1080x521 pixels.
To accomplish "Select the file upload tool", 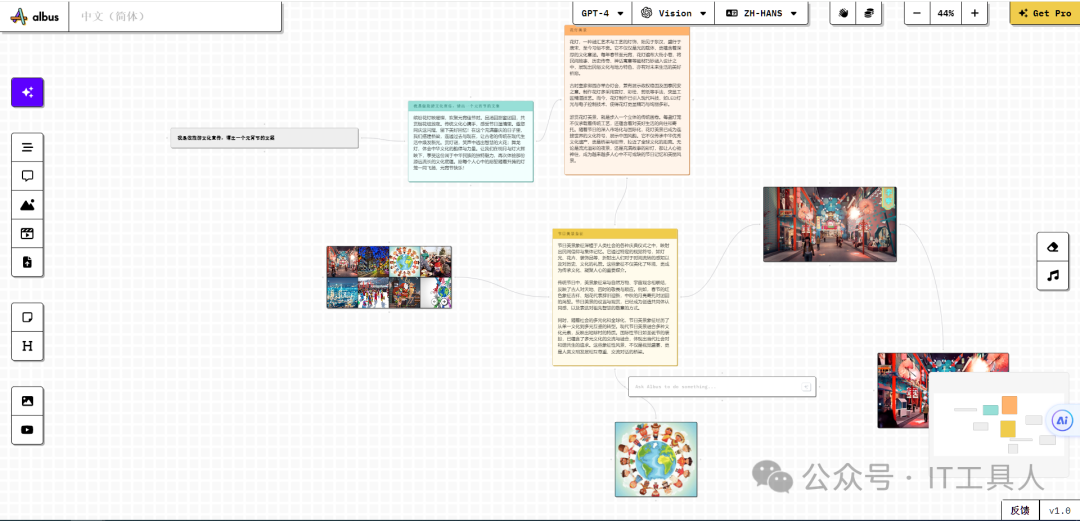I will coord(28,262).
